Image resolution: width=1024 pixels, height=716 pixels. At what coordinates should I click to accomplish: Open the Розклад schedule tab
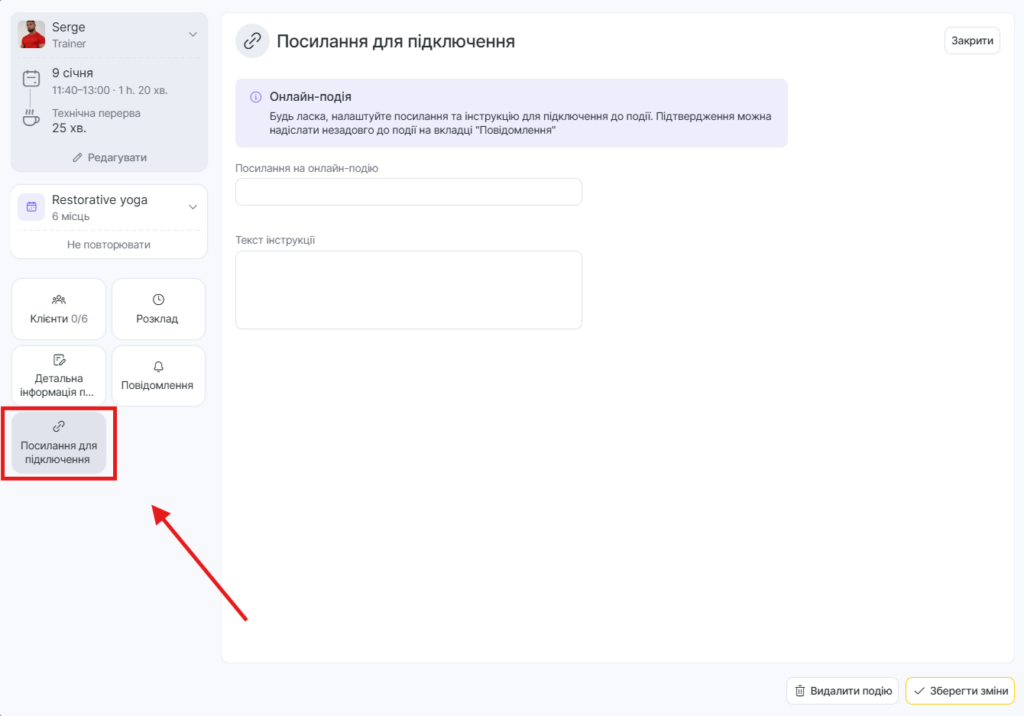(x=158, y=309)
